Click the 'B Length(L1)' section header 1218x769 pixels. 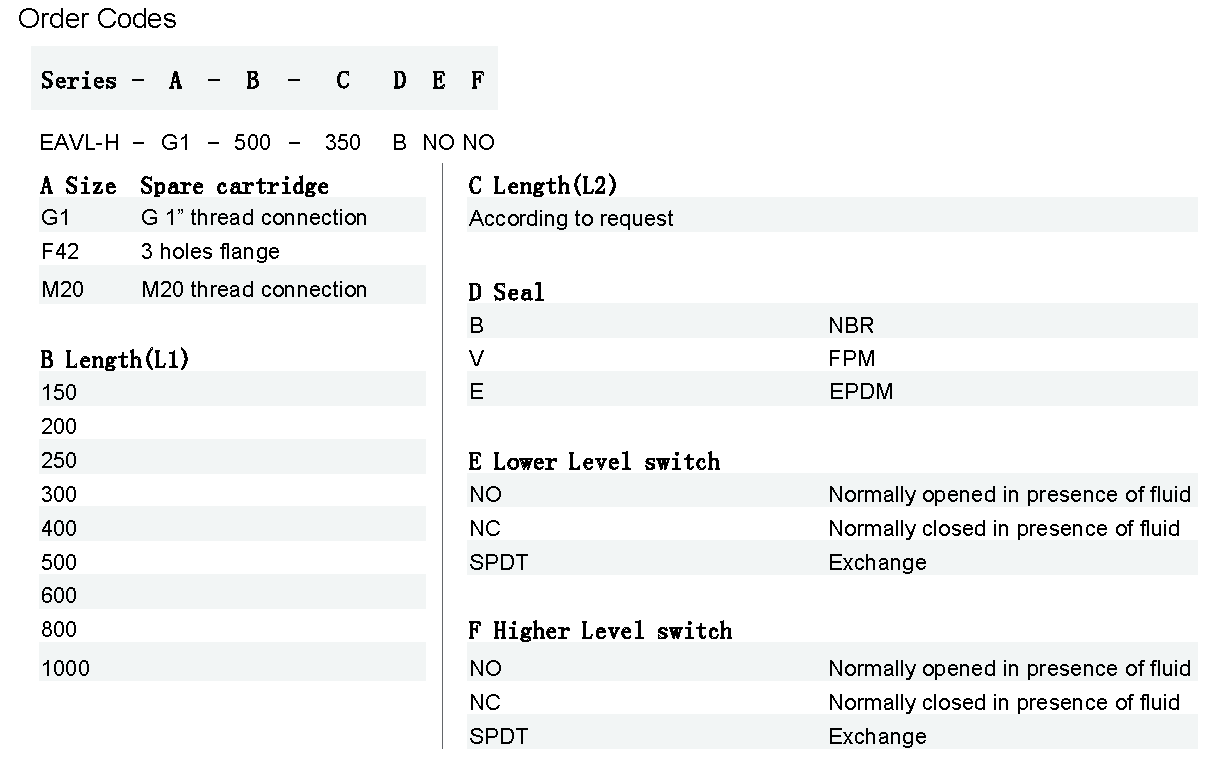(x=114, y=360)
